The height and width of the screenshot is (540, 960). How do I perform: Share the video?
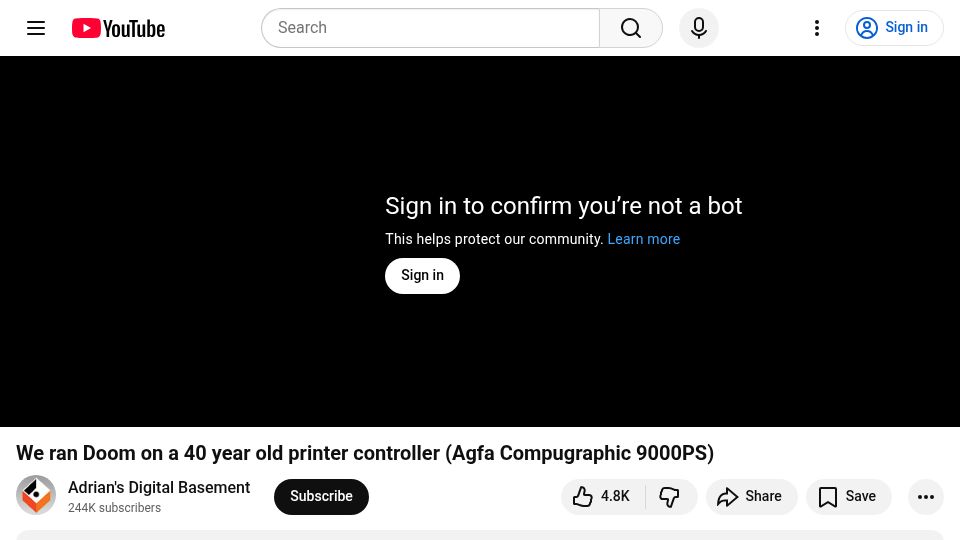[x=751, y=497]
